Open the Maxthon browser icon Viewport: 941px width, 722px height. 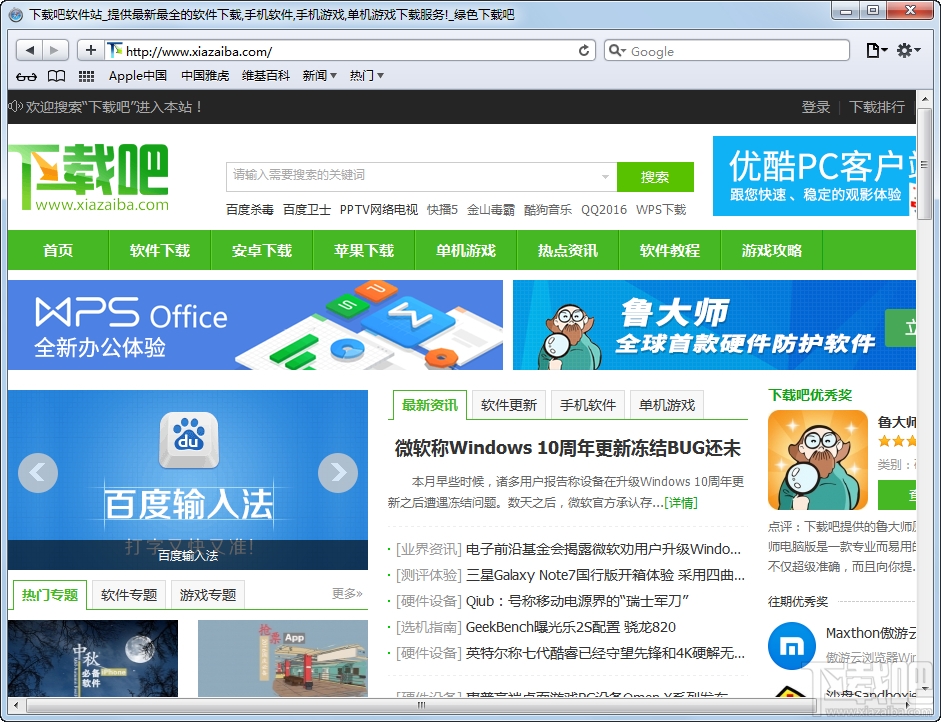point(792,646)
